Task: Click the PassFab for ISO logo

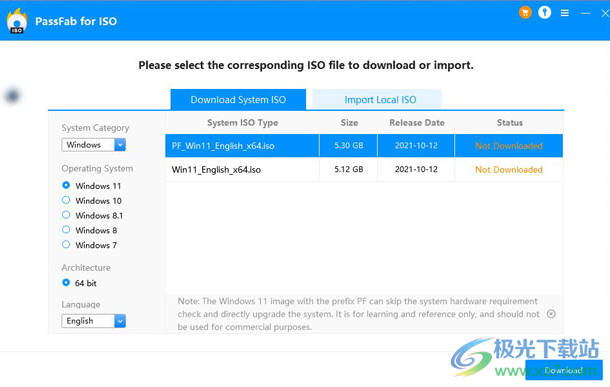Action: pos(17,21)
